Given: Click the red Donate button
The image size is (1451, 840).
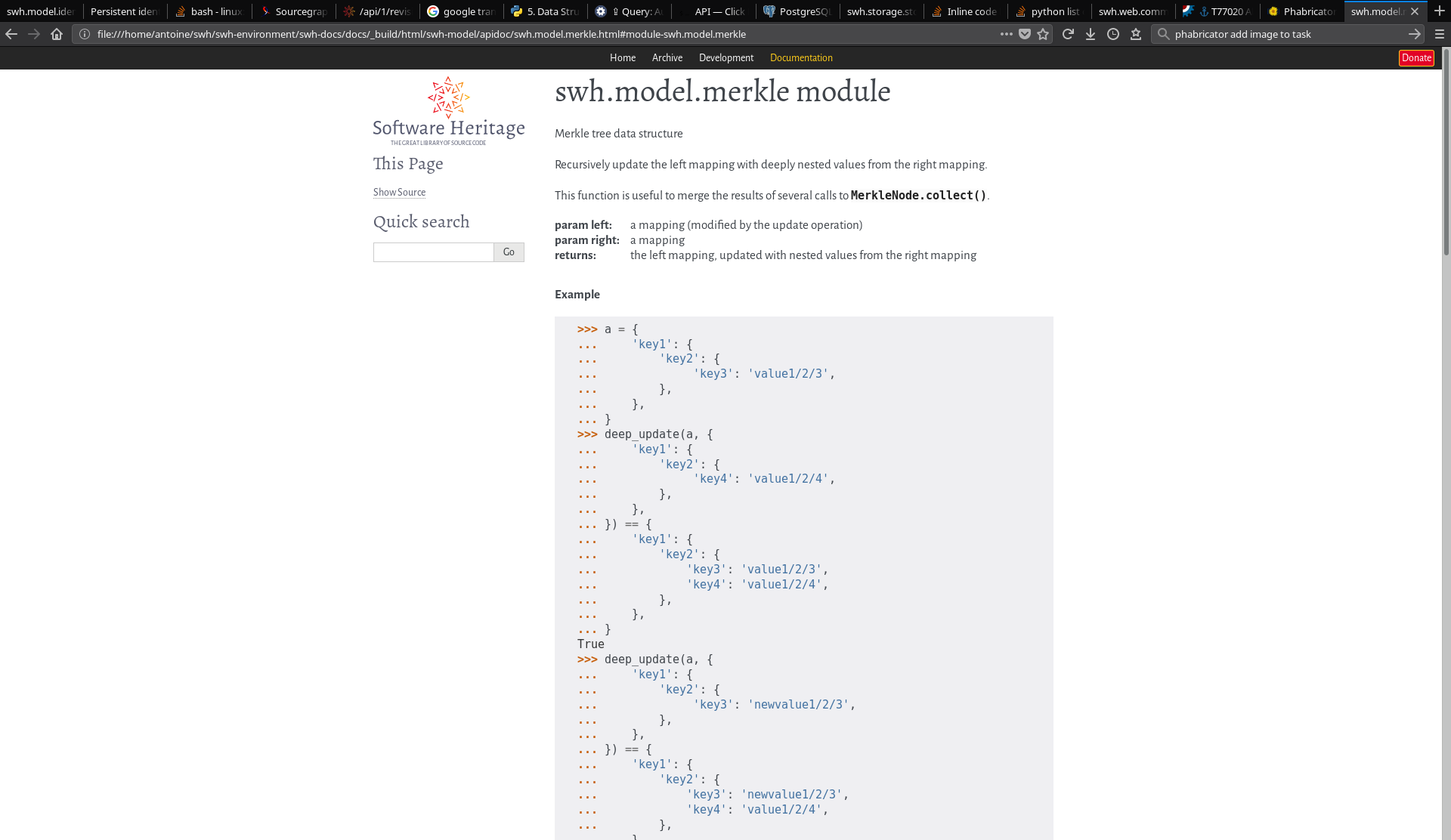Looking at the screenshot, I should point(1416,58).
